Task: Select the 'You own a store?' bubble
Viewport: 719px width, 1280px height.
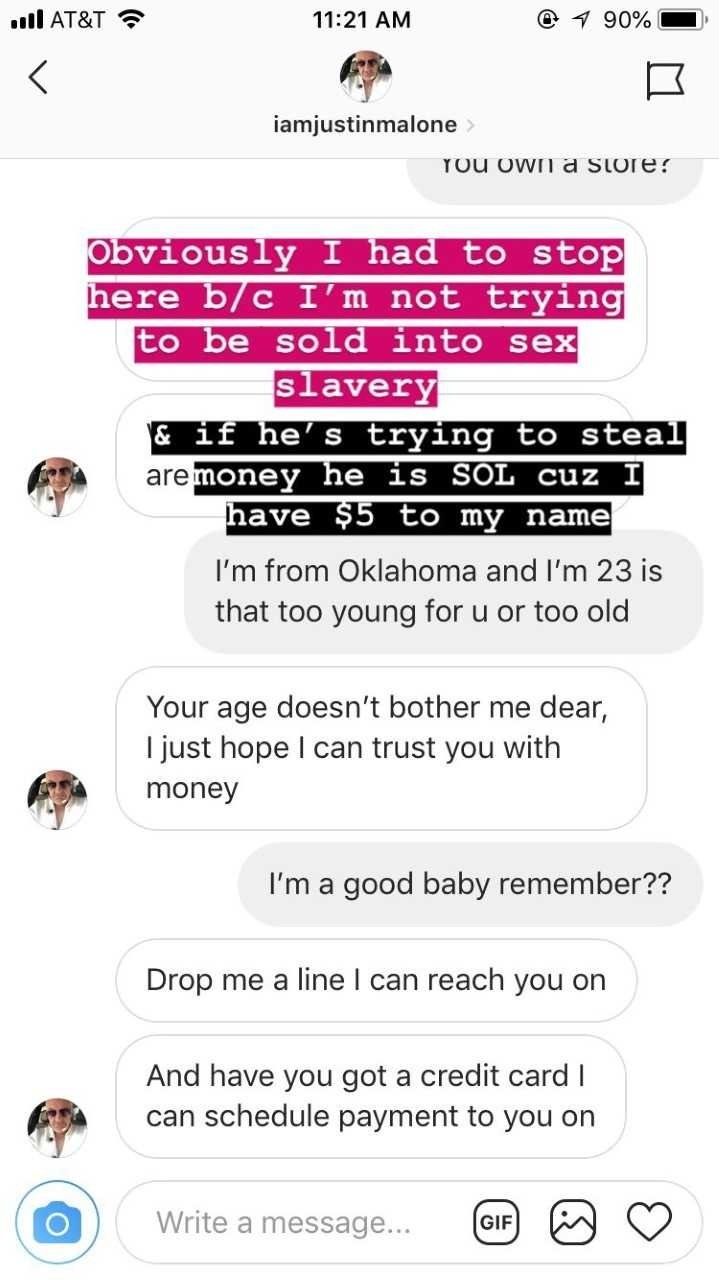Action: click(554, 178)
